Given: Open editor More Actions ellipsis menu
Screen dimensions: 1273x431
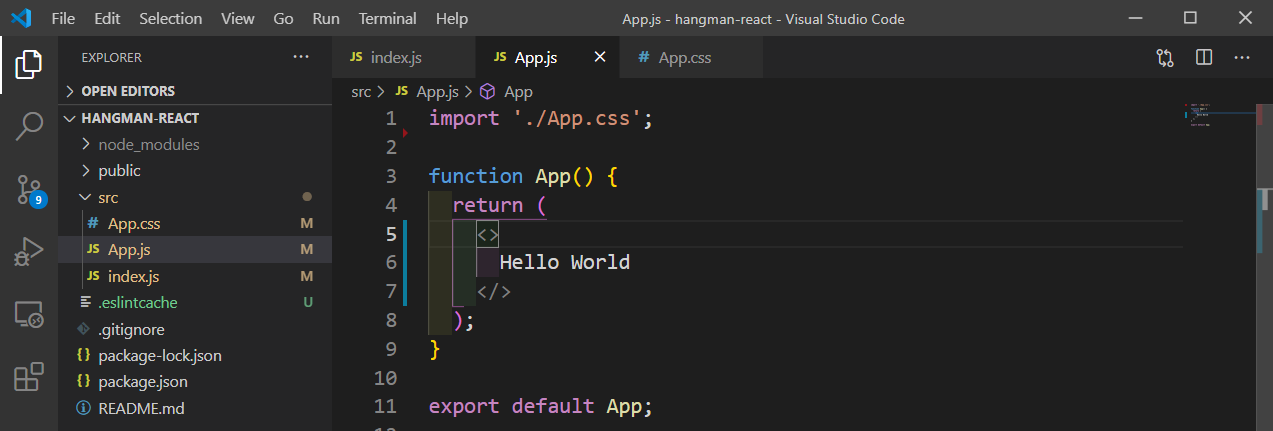Looking at the screenshot, I should 1242,57.
